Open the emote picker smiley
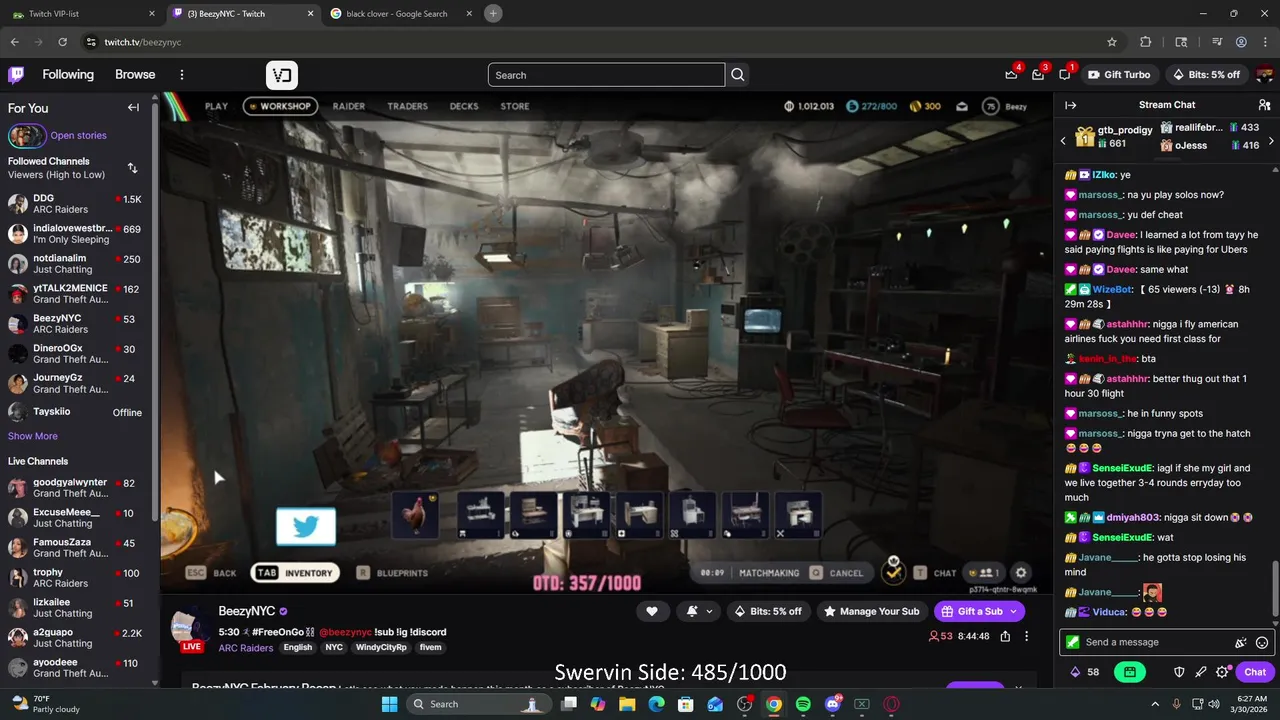 tap(1262, 643)
